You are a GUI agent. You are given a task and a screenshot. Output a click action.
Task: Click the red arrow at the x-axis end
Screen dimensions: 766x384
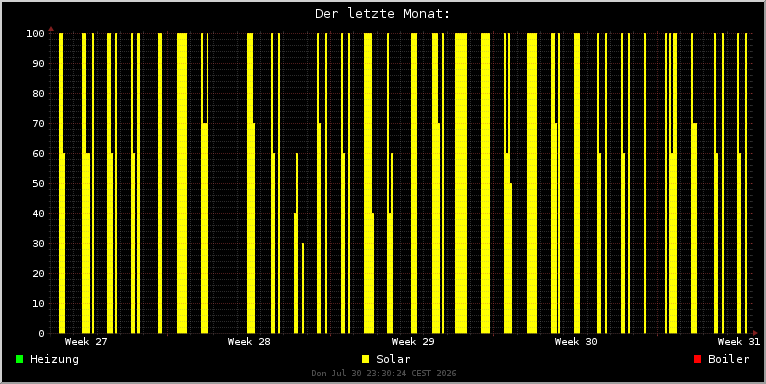click(755, 333)
